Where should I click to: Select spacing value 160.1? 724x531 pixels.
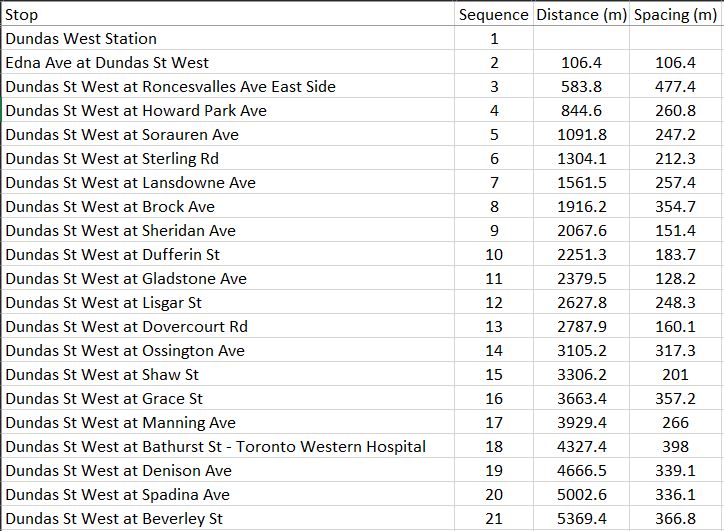(675, 327)
